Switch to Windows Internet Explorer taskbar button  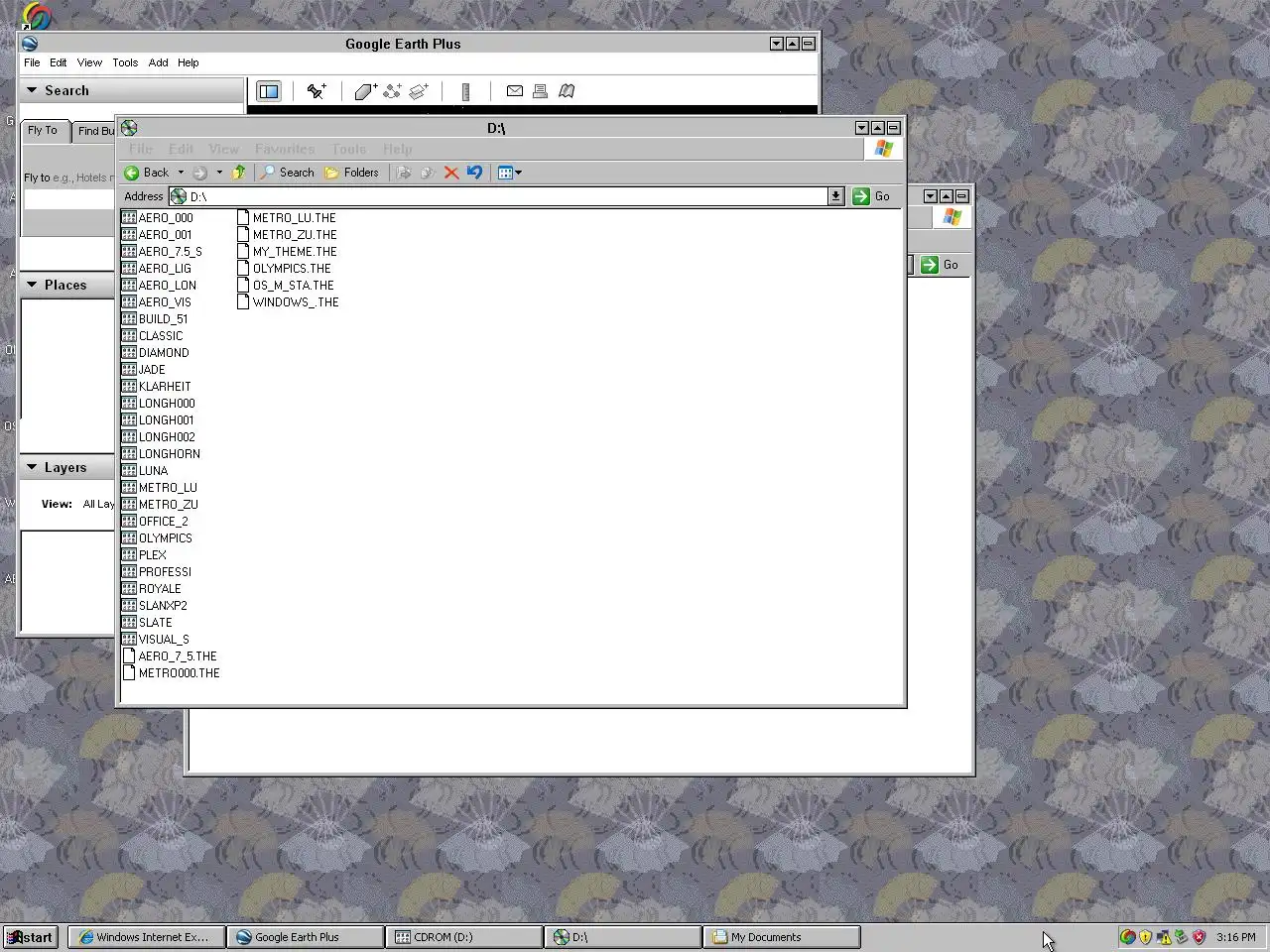pos(147,937)
